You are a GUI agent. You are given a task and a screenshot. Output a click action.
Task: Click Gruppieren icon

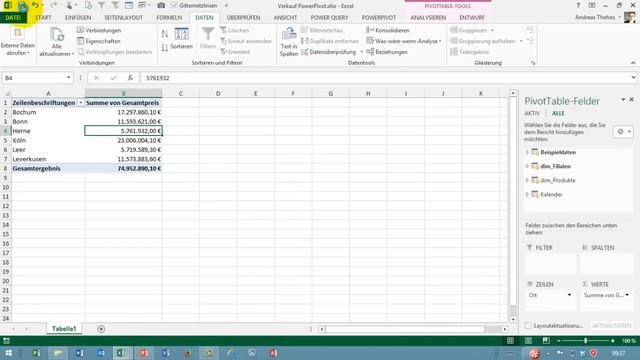pos(454,30)
